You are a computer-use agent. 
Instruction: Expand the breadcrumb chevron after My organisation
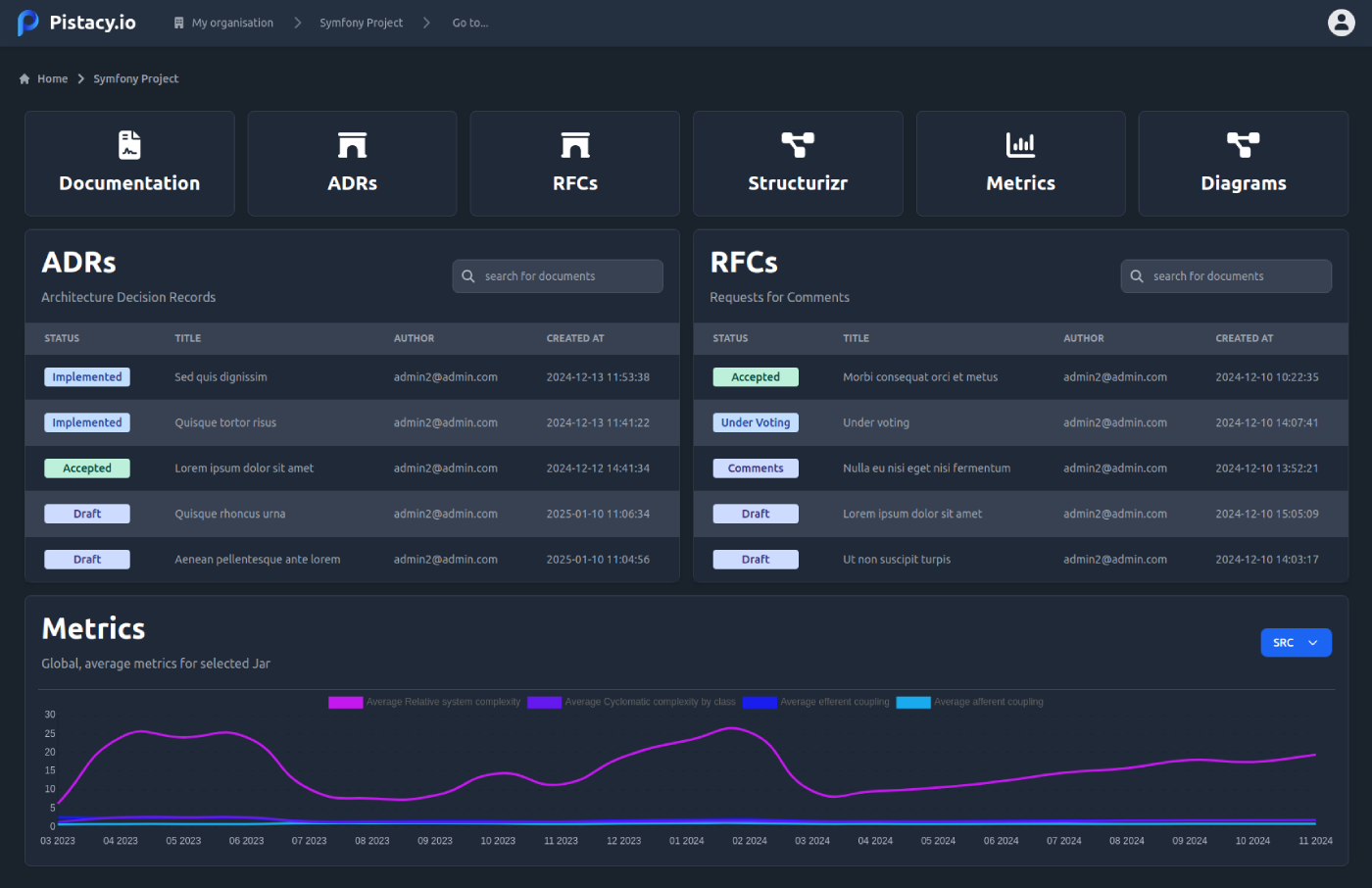pos(297,23)
